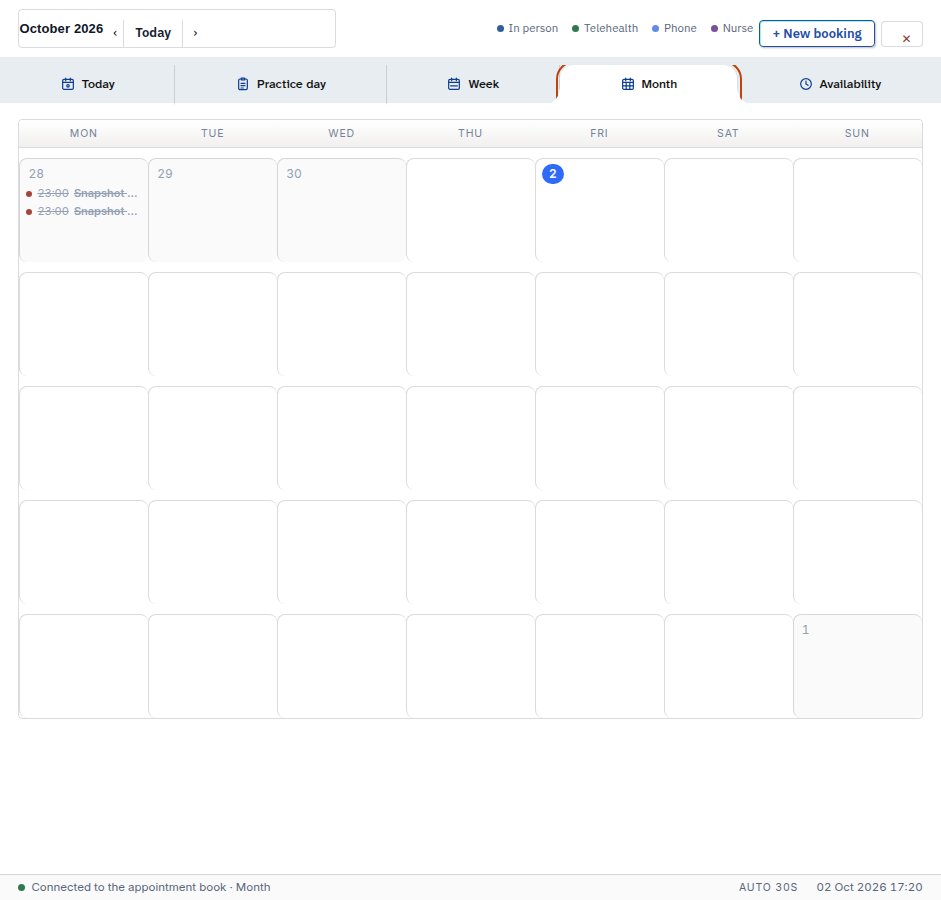Click the TUE column header

click(x=212, y=133)
